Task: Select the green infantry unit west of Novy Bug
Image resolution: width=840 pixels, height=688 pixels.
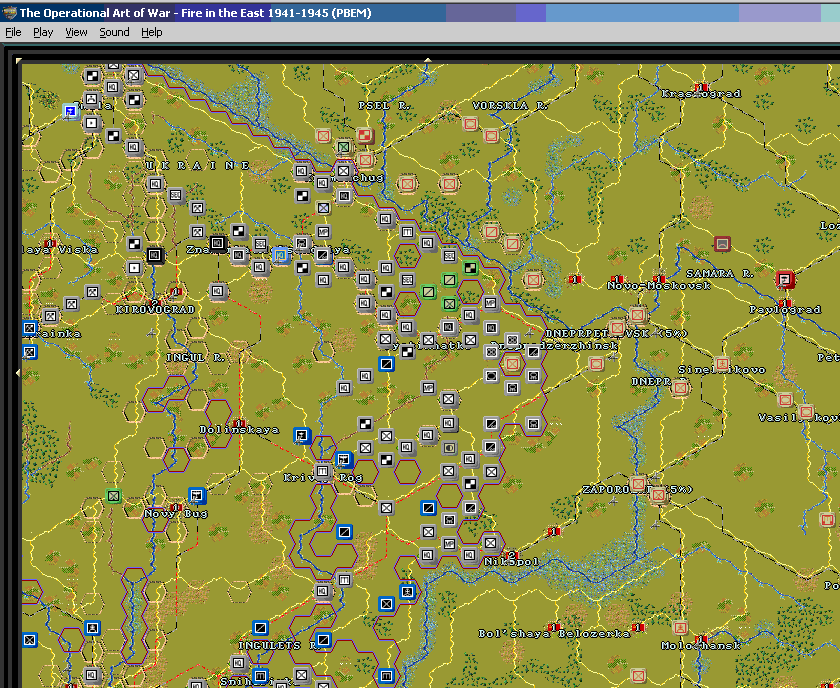Action: click(x=113, y=496)
